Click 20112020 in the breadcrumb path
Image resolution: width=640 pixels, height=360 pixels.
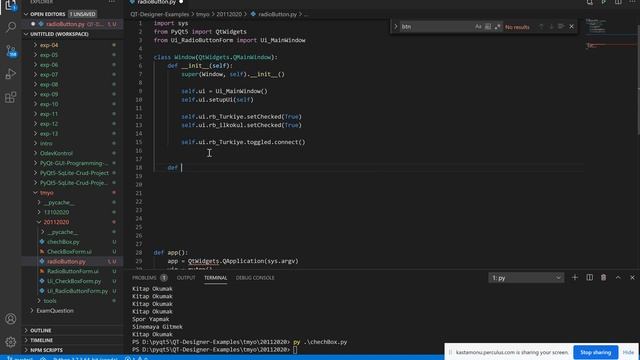click(229, 14)
